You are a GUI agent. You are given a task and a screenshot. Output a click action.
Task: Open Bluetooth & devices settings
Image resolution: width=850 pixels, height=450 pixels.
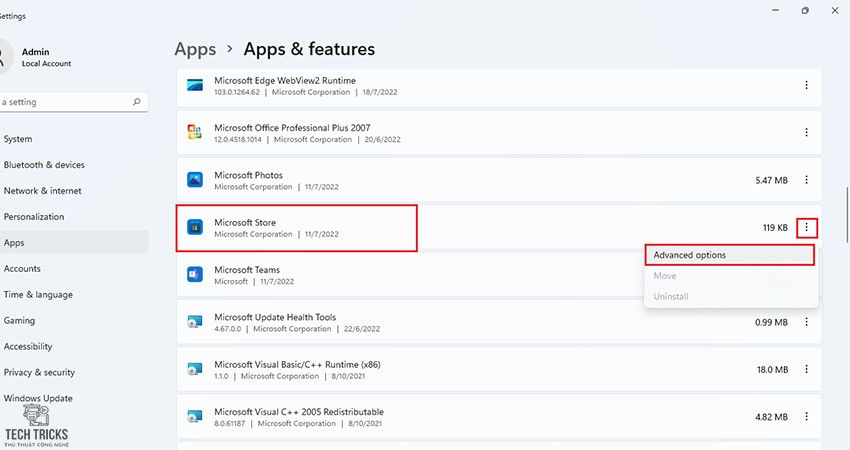[74, 165]
